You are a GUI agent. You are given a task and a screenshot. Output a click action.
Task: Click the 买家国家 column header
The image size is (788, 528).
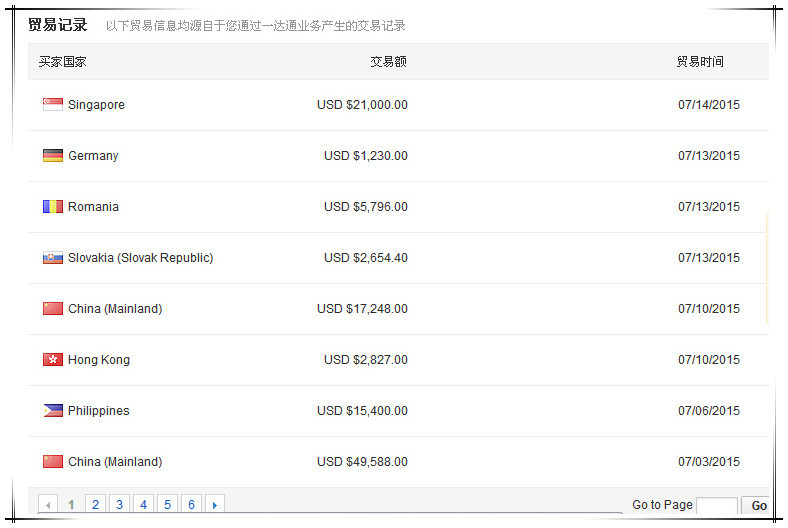pyautogui.click(x=63, y=62)
